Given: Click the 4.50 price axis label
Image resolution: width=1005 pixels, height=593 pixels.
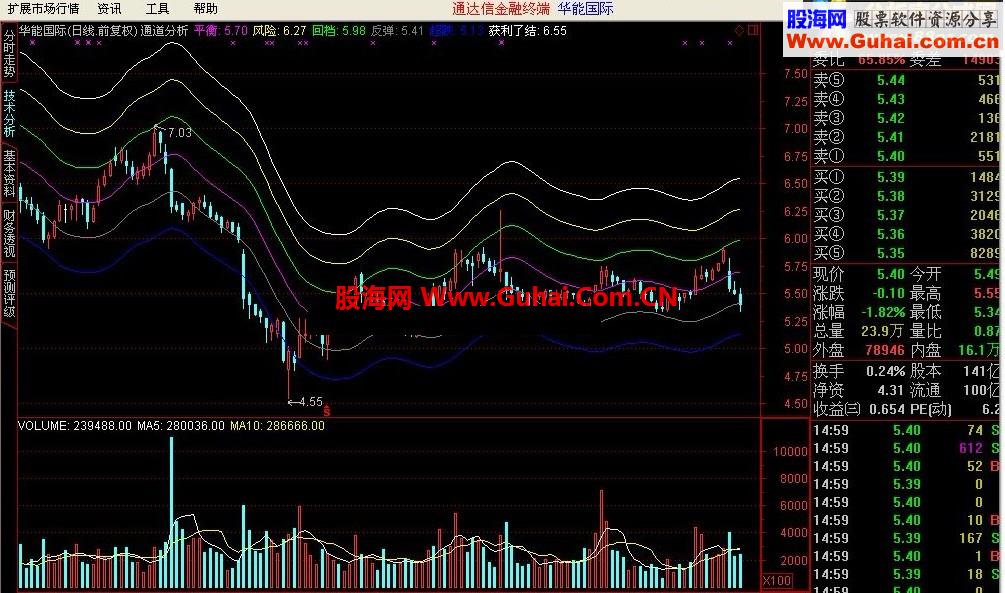Looking at the screenshot, I should tap(795, 404).
